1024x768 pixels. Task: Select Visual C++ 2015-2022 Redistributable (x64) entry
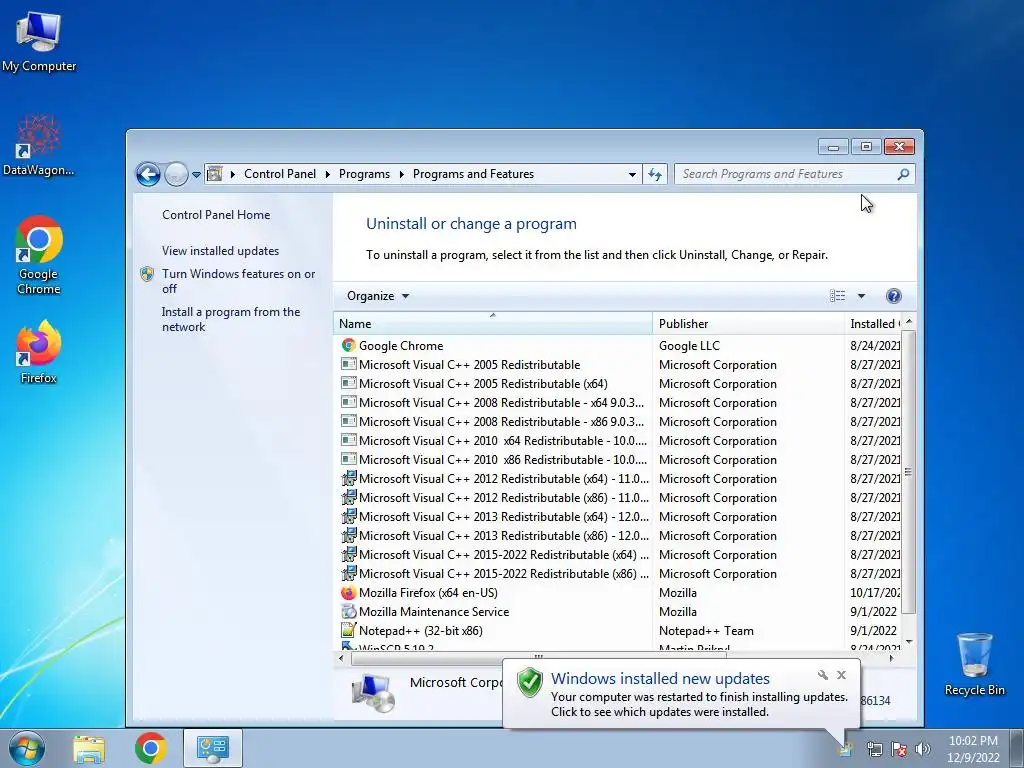[x=504, y=554]
